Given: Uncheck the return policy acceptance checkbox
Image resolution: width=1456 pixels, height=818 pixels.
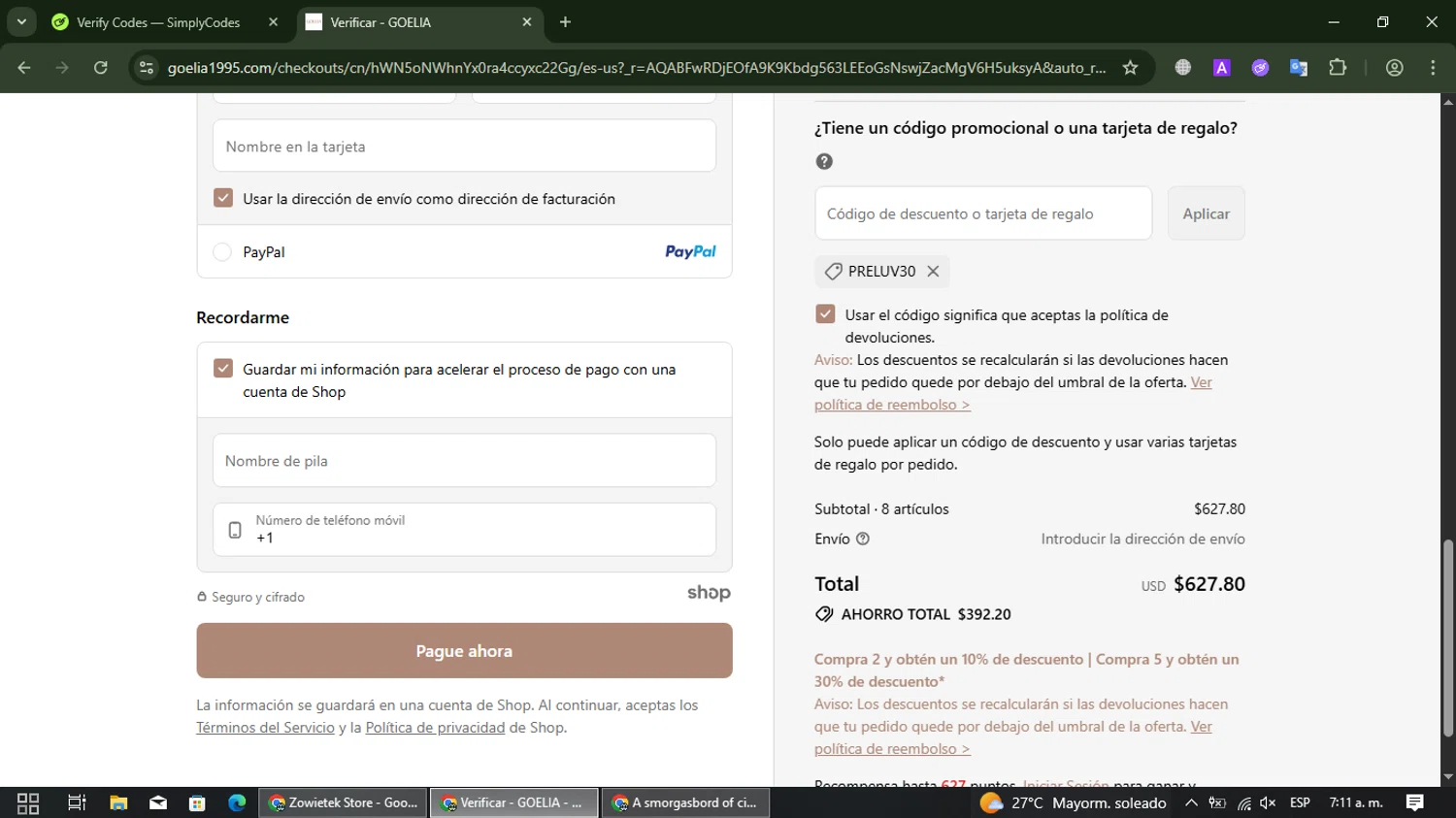Looking at the screenshot, I should (825, 314).
